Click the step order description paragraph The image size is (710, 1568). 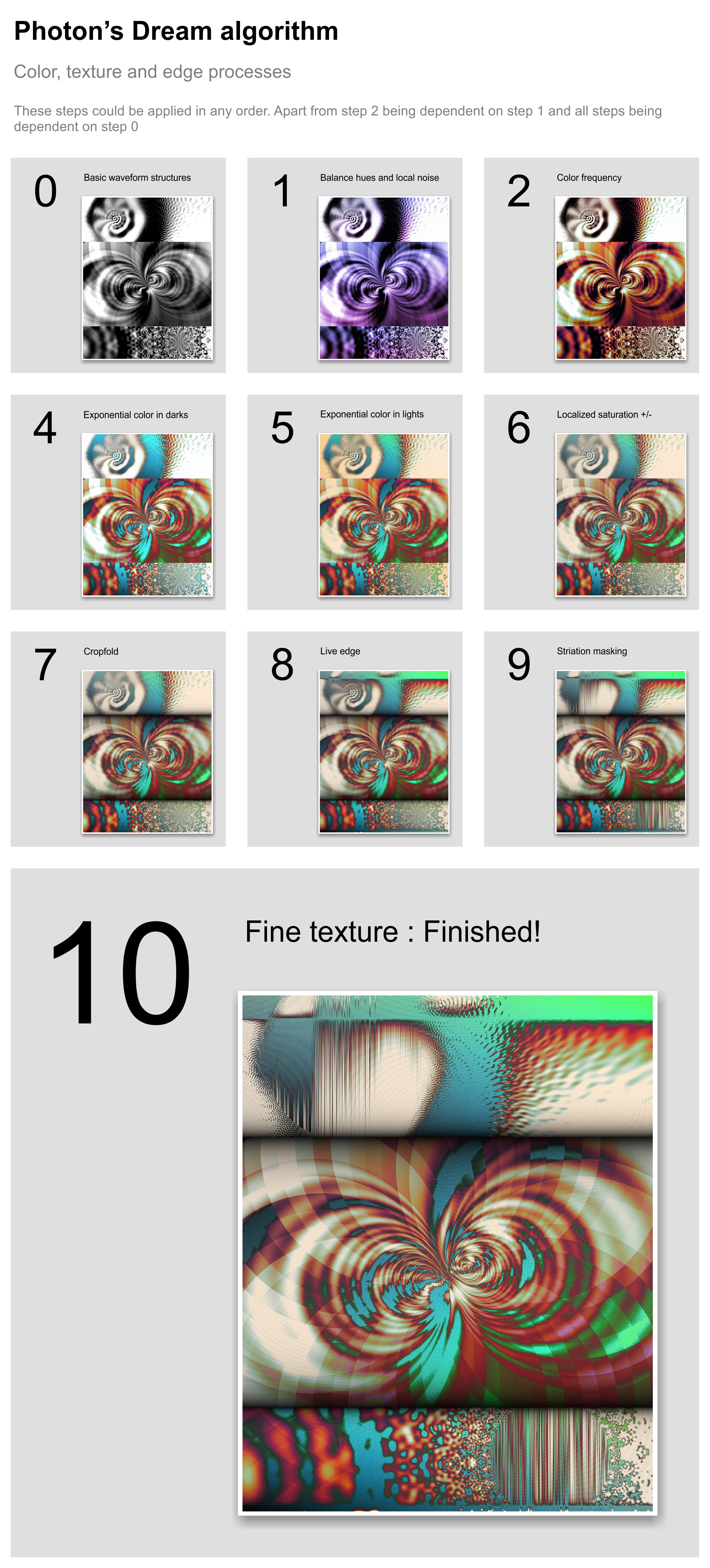pyautogui.click(x=338, y=119)
